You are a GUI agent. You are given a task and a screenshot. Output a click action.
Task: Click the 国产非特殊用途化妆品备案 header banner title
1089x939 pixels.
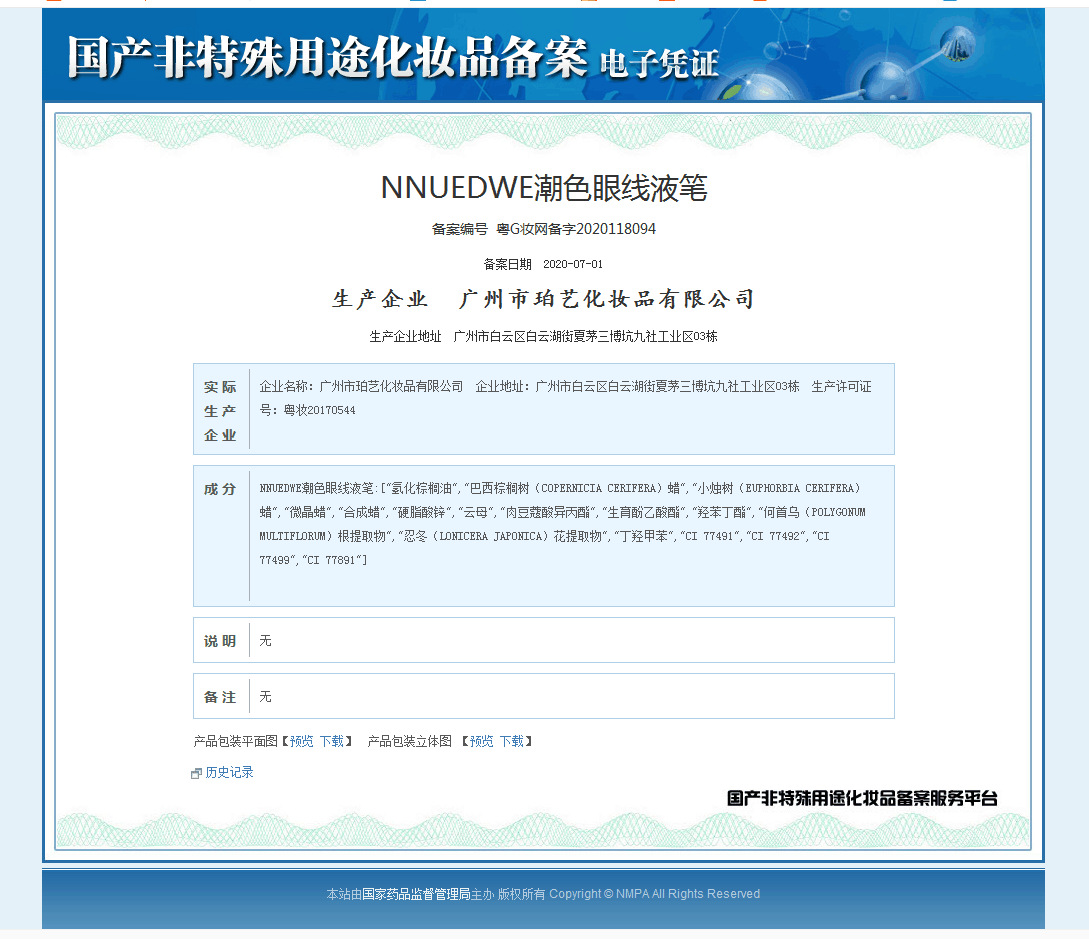click(327, 59)
